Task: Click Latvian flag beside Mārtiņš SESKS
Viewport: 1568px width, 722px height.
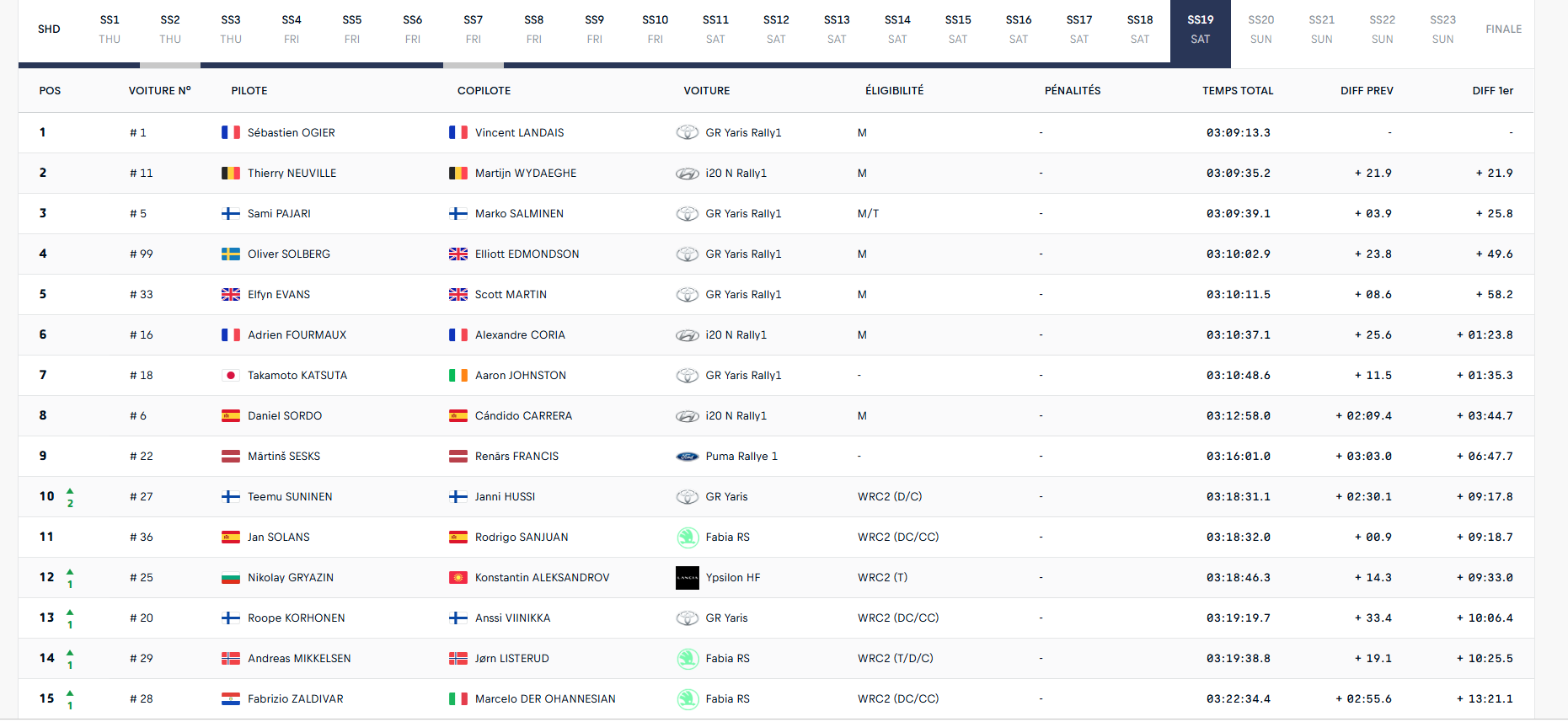Action: point(231,456)
